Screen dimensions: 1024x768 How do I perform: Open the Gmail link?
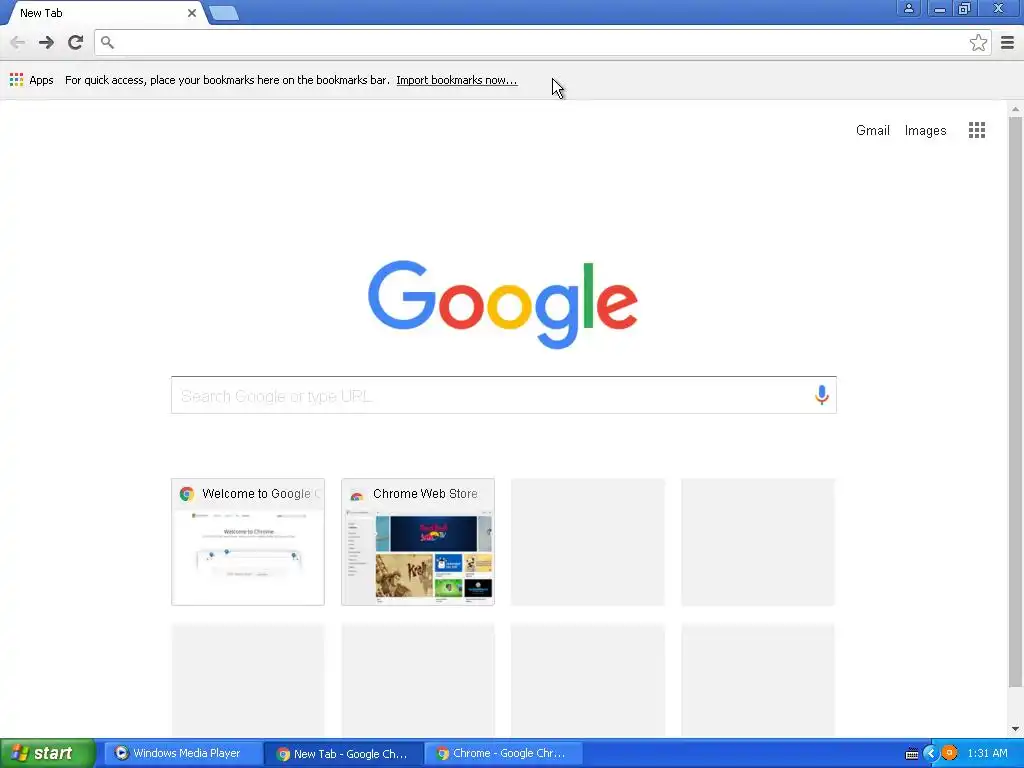872,130
